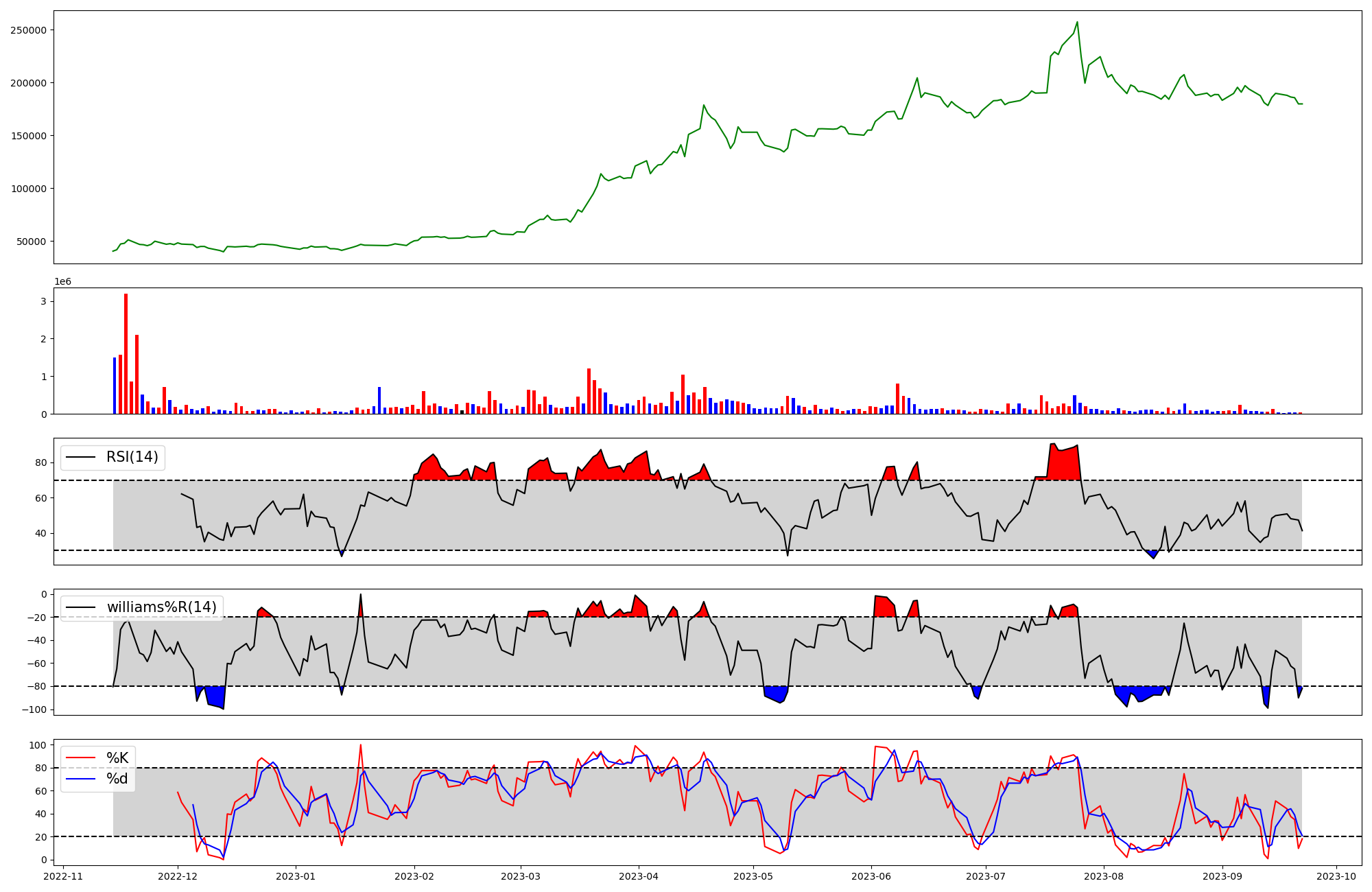Click the black line sample in the RSI(14) legend

click(80, 457)
